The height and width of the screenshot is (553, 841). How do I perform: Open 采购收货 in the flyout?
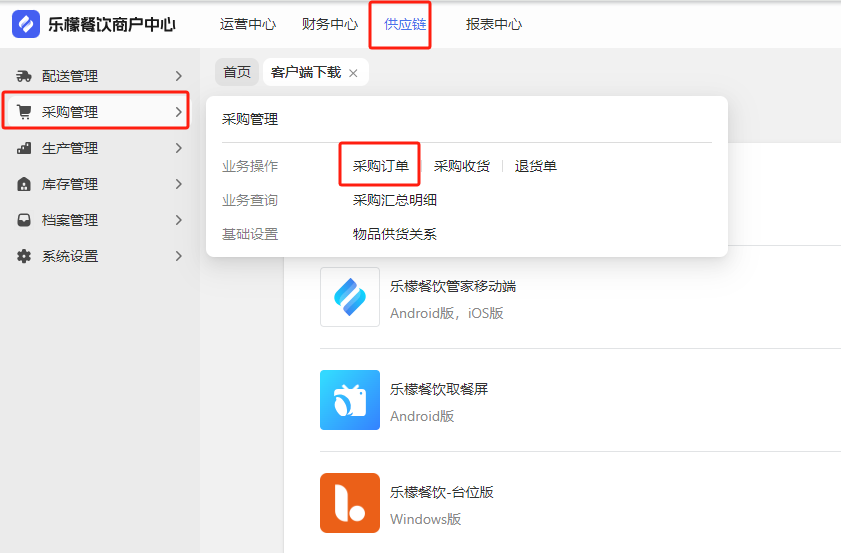coord(462,166)
